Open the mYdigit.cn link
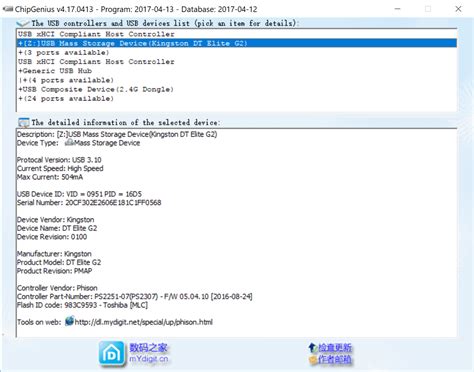Viewport: 474px width, 372px height. tap(149, 359)
